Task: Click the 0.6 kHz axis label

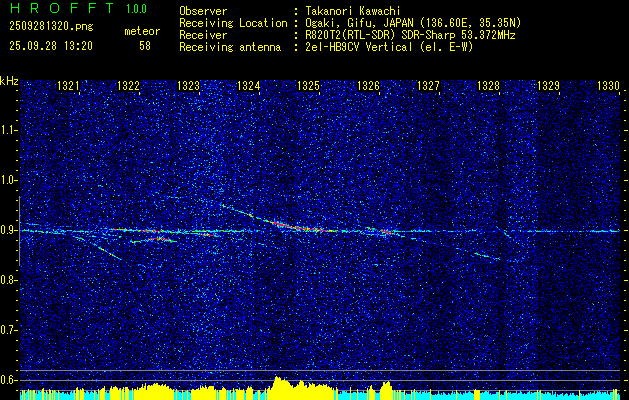Action: (x=8, y=380)
